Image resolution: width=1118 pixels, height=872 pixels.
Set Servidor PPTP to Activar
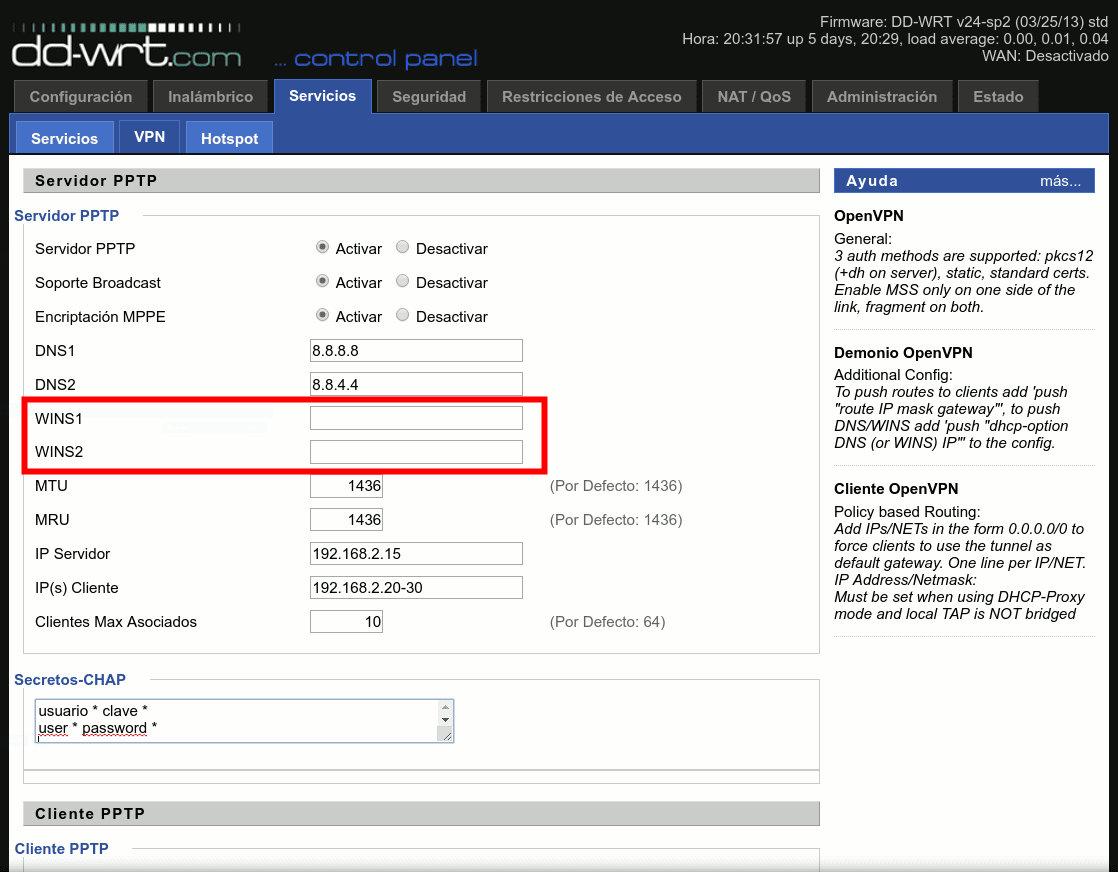[x=322, y=247]
